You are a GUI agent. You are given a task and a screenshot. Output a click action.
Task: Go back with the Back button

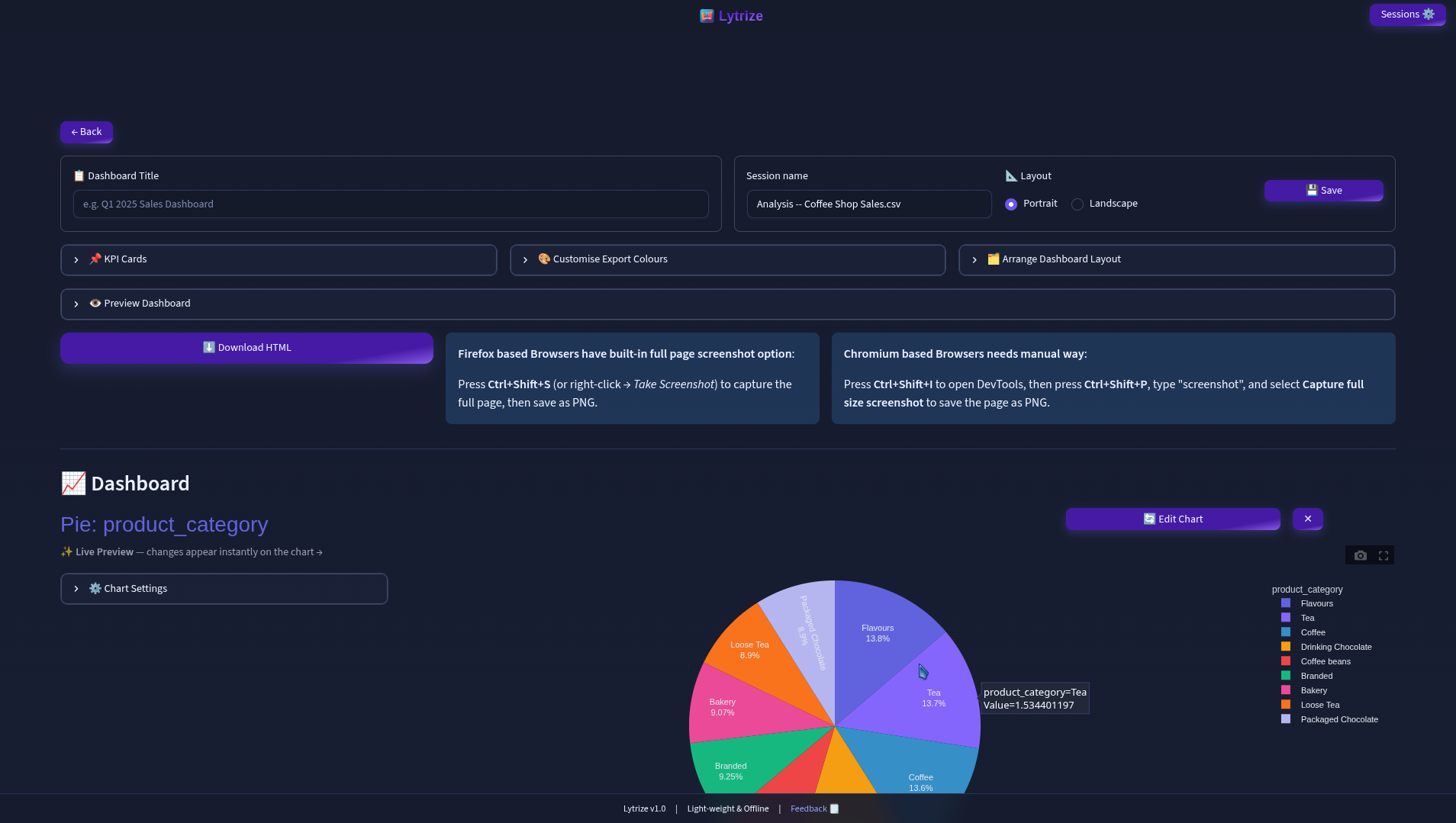tap(86, 132)
